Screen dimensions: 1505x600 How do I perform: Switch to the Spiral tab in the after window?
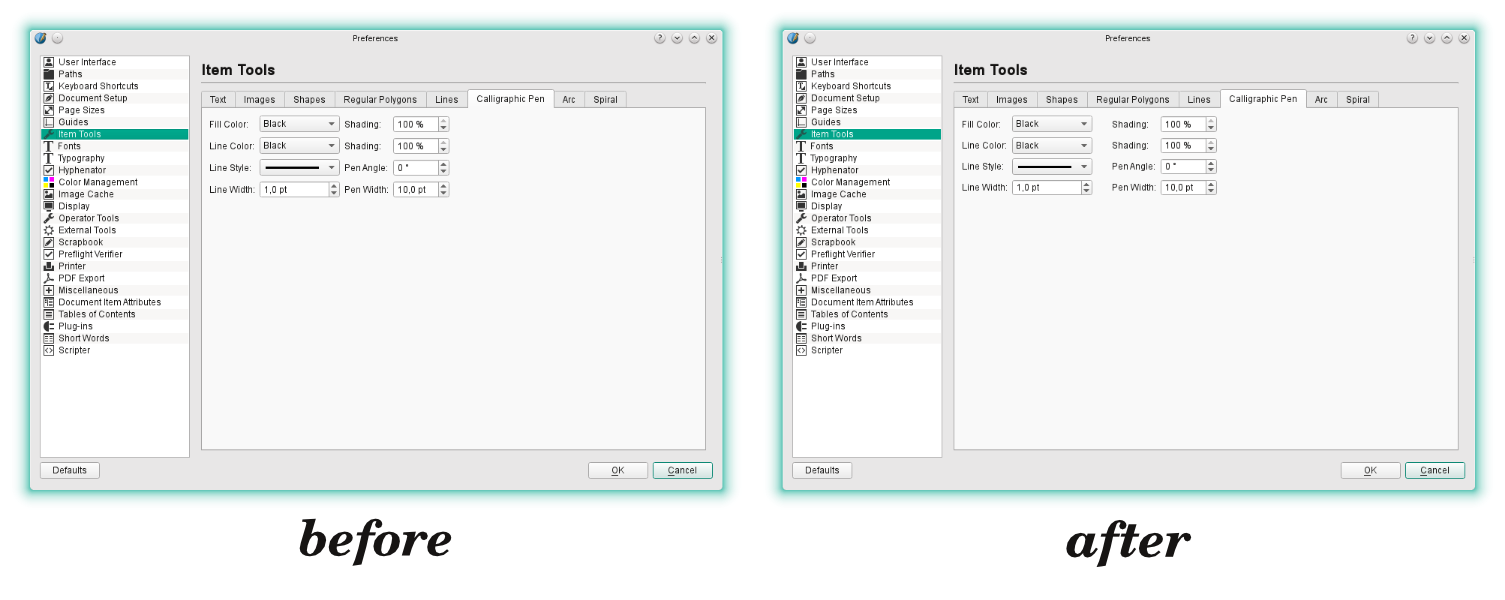pyautogui.click(x=1358, y=100)
